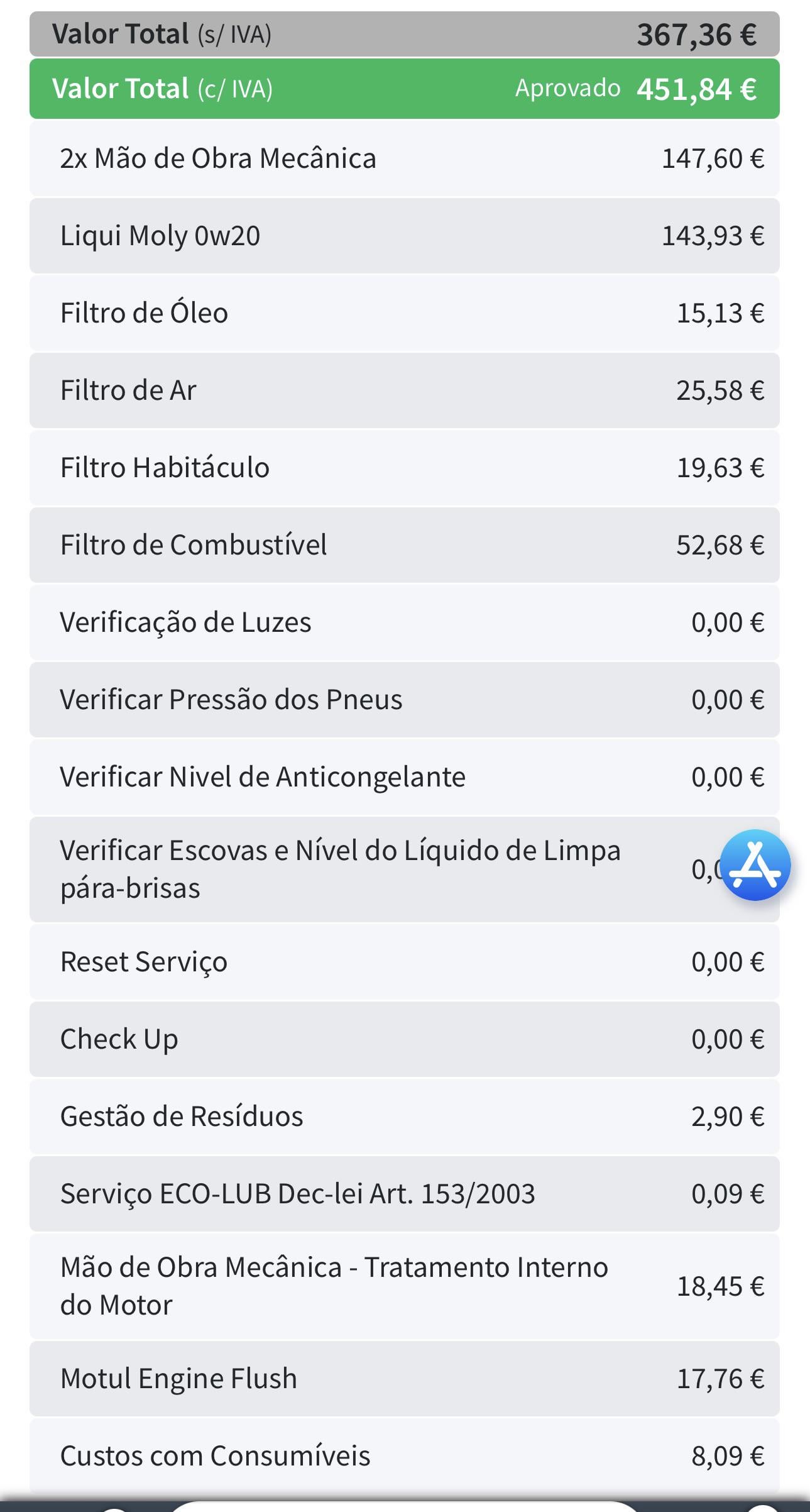810x1512 pixels.
Task: Select the Gestão de Resíduos row
Action: tap(405, 1117)
